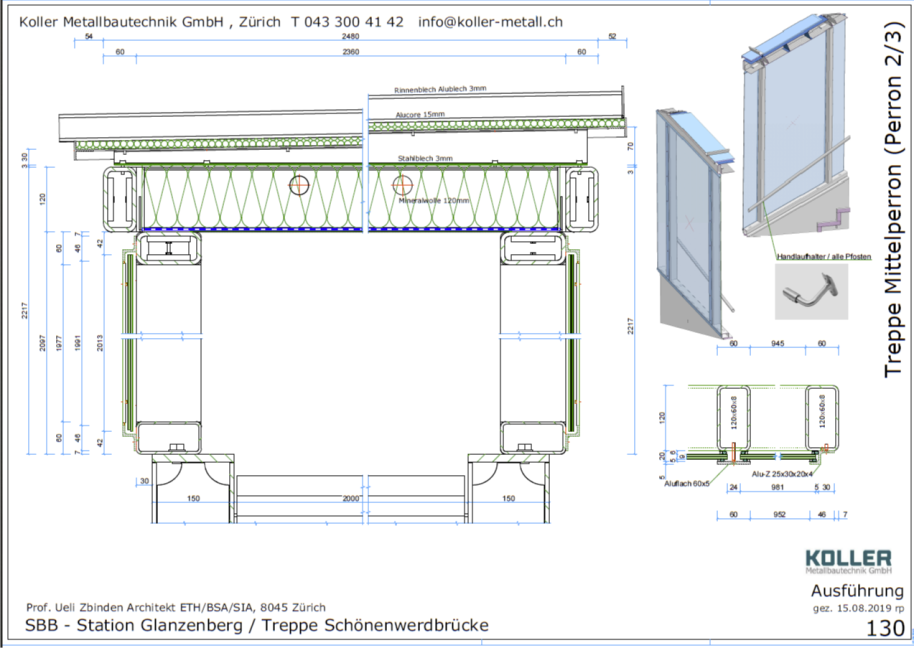Screen dimensions: 914x648
Task: Select the 120x60x8 post profile drawing
Action: pos(732,415)
